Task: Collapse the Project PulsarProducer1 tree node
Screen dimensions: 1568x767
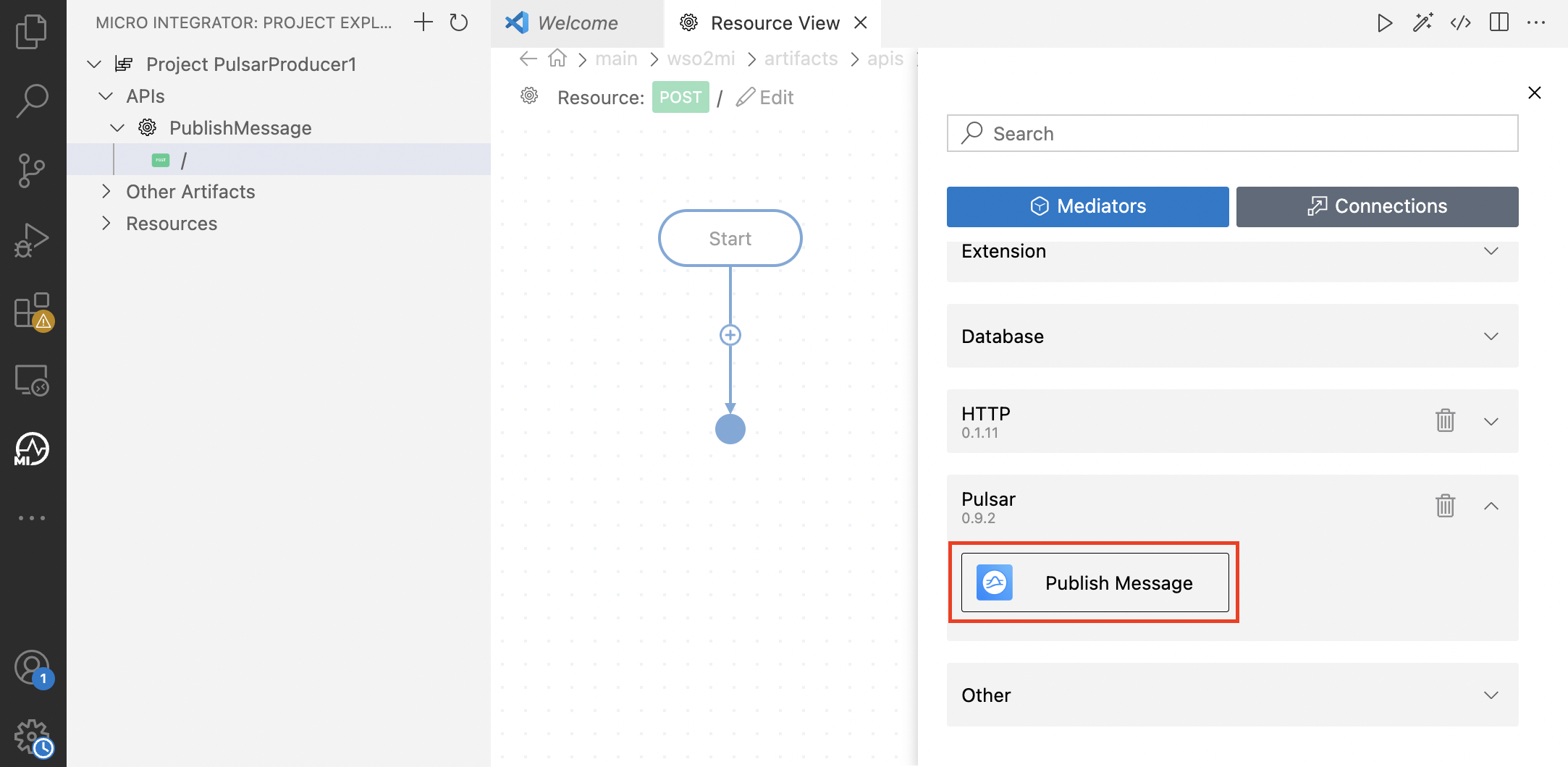Action: [94, 64]
